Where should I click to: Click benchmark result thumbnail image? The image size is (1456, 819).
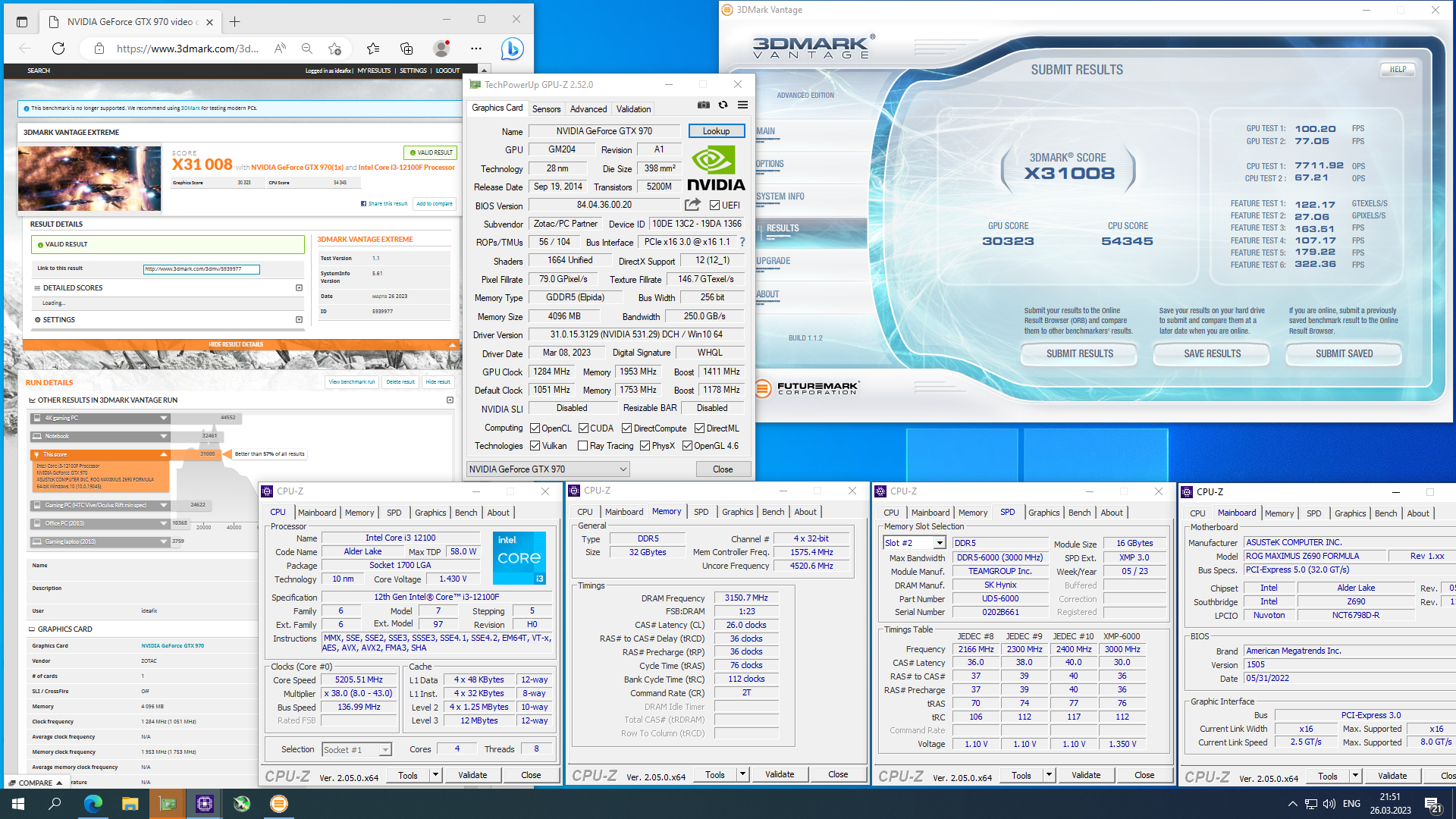[x=89, y=178]
